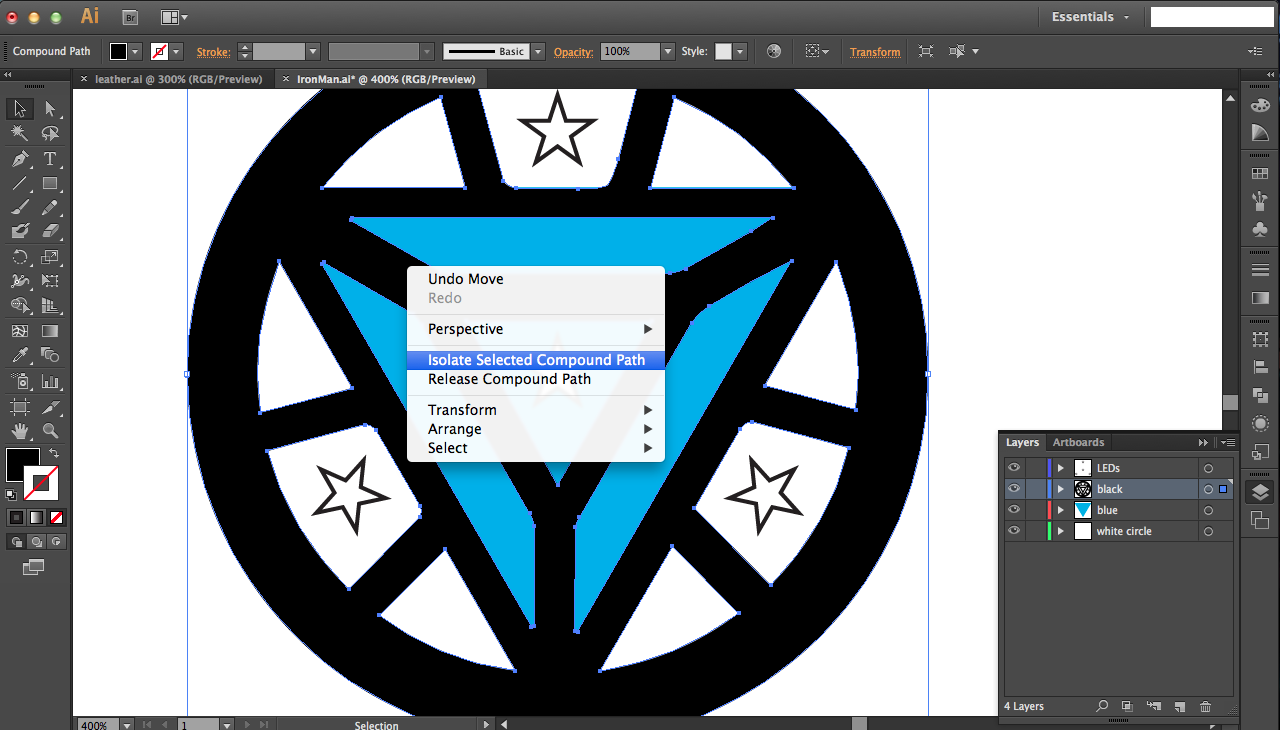Open the Layers panel flyout menu
Viewport: 1280px width, 730px height.
1229,442
